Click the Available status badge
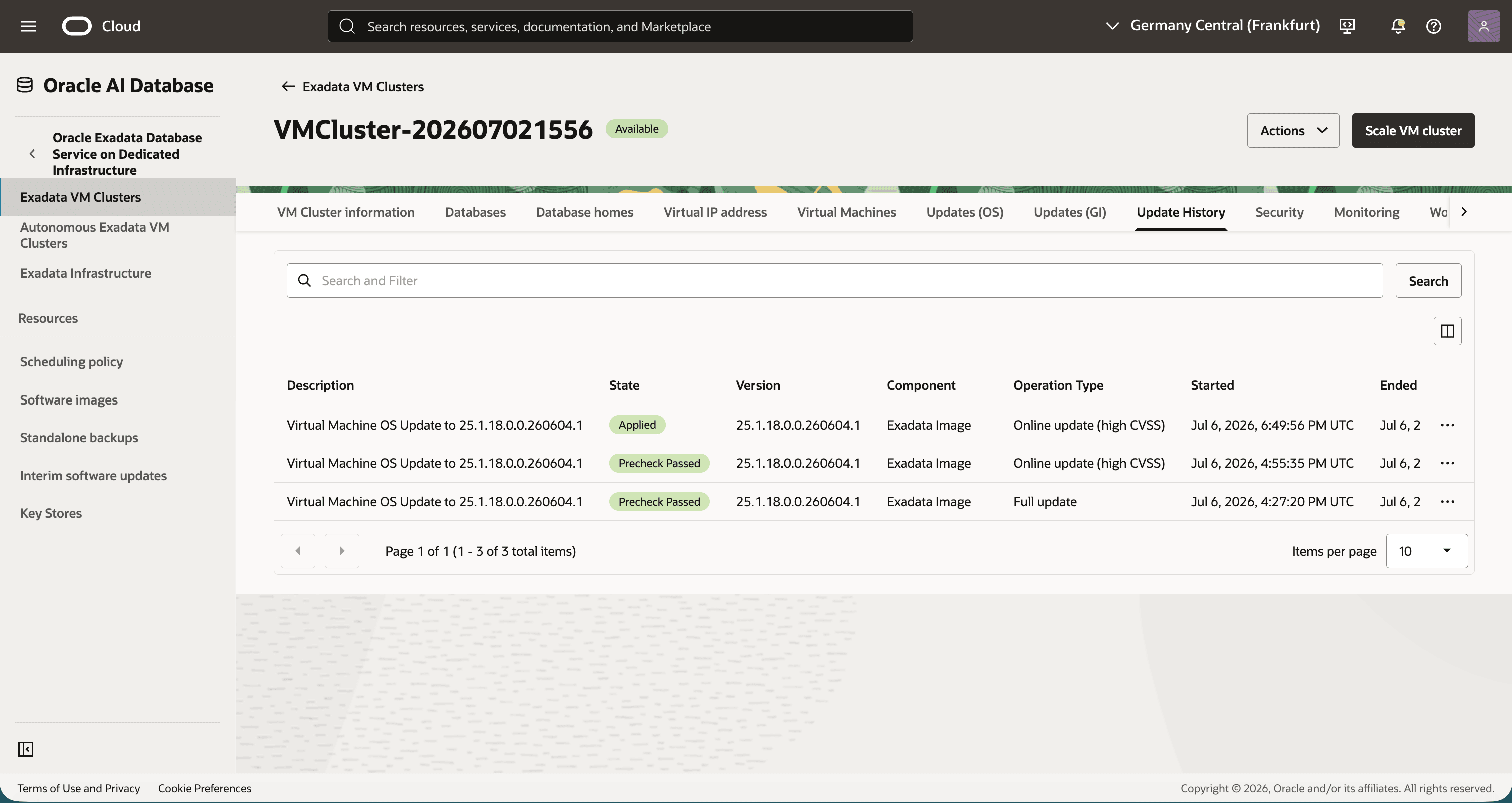This screenshot has height=803, width=1512. [x=637, y=129]
